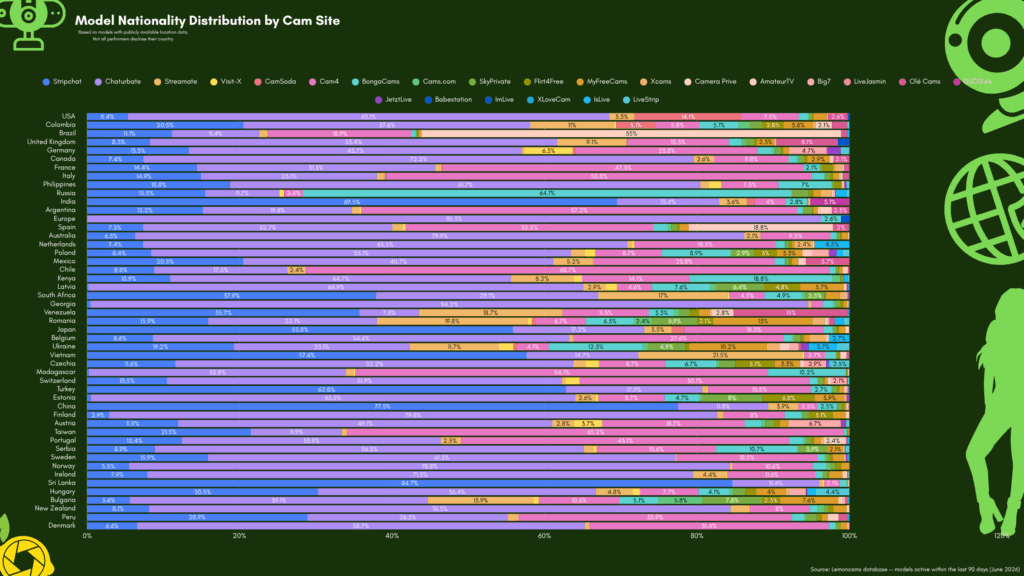This screenshot has height=576, width=1024.
Task: Click the chart title 'Model Nationality Distribution by Cam Site'
Action: coord(207,20)
